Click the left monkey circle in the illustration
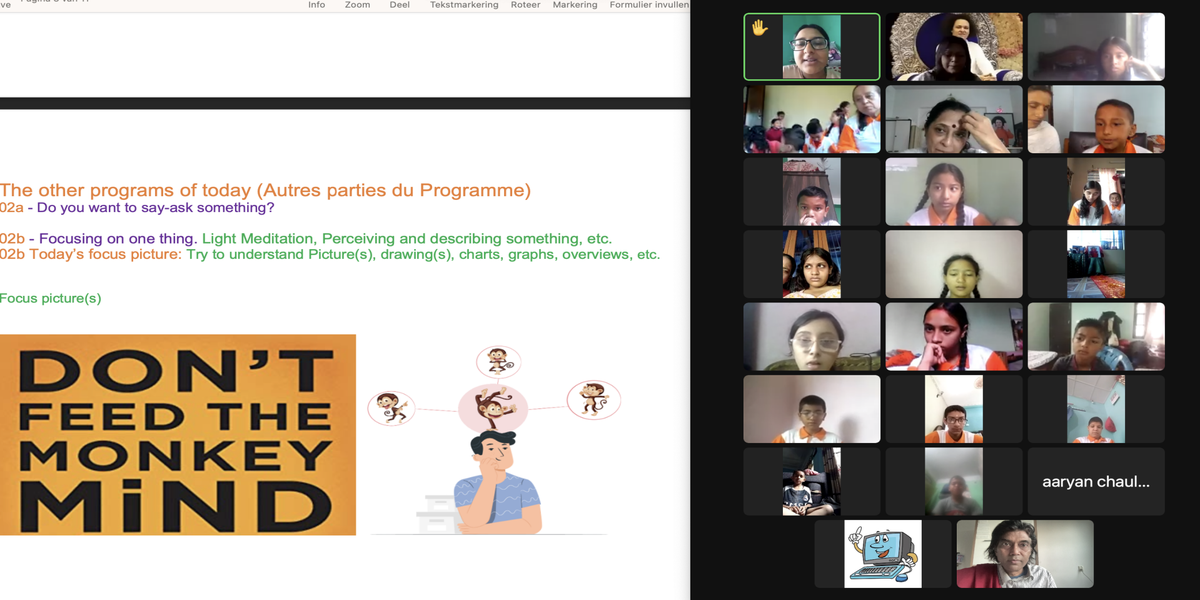1200x600 pixels. (x=391, y=407)
